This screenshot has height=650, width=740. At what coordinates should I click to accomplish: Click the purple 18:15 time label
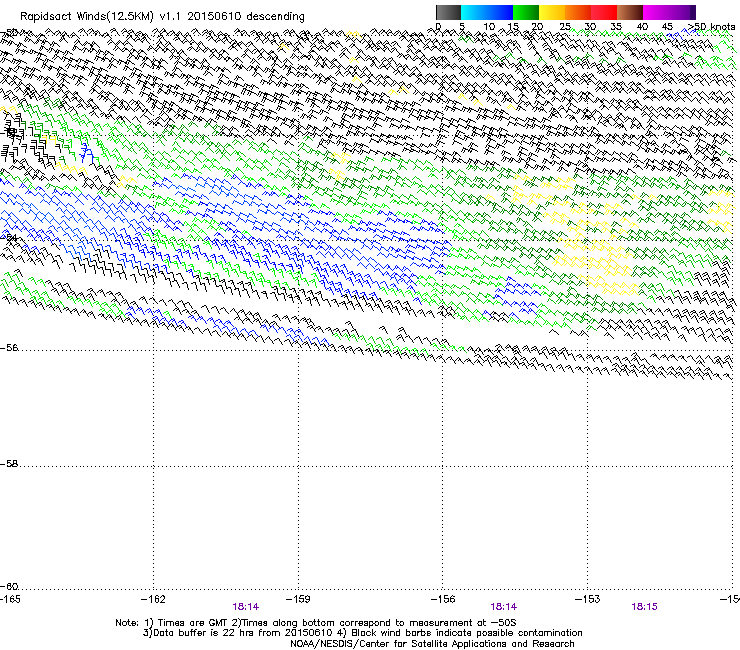[644, 607]
